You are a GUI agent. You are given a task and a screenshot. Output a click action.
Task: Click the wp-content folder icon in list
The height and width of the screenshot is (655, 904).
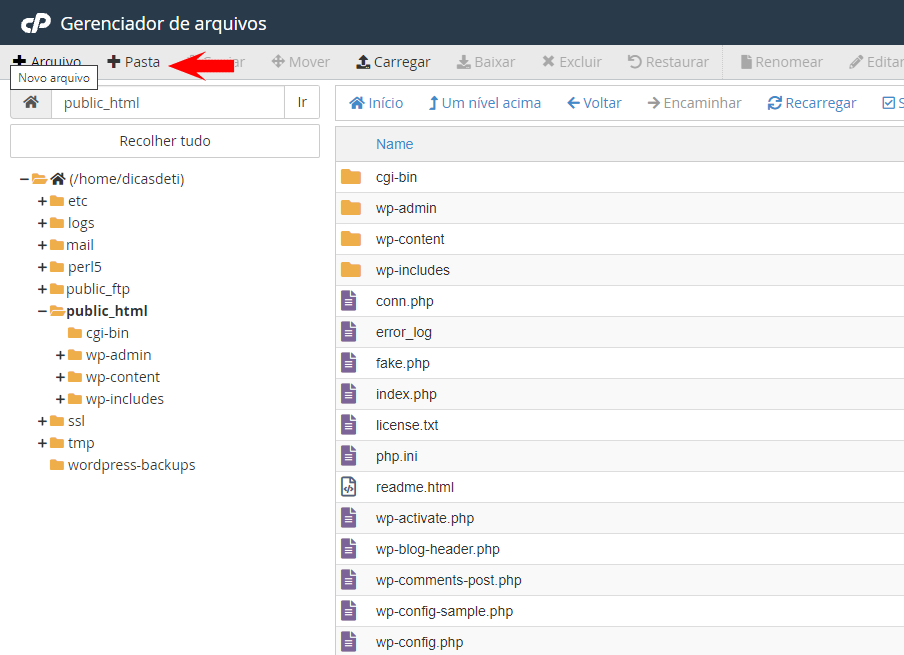pos(350,239)
